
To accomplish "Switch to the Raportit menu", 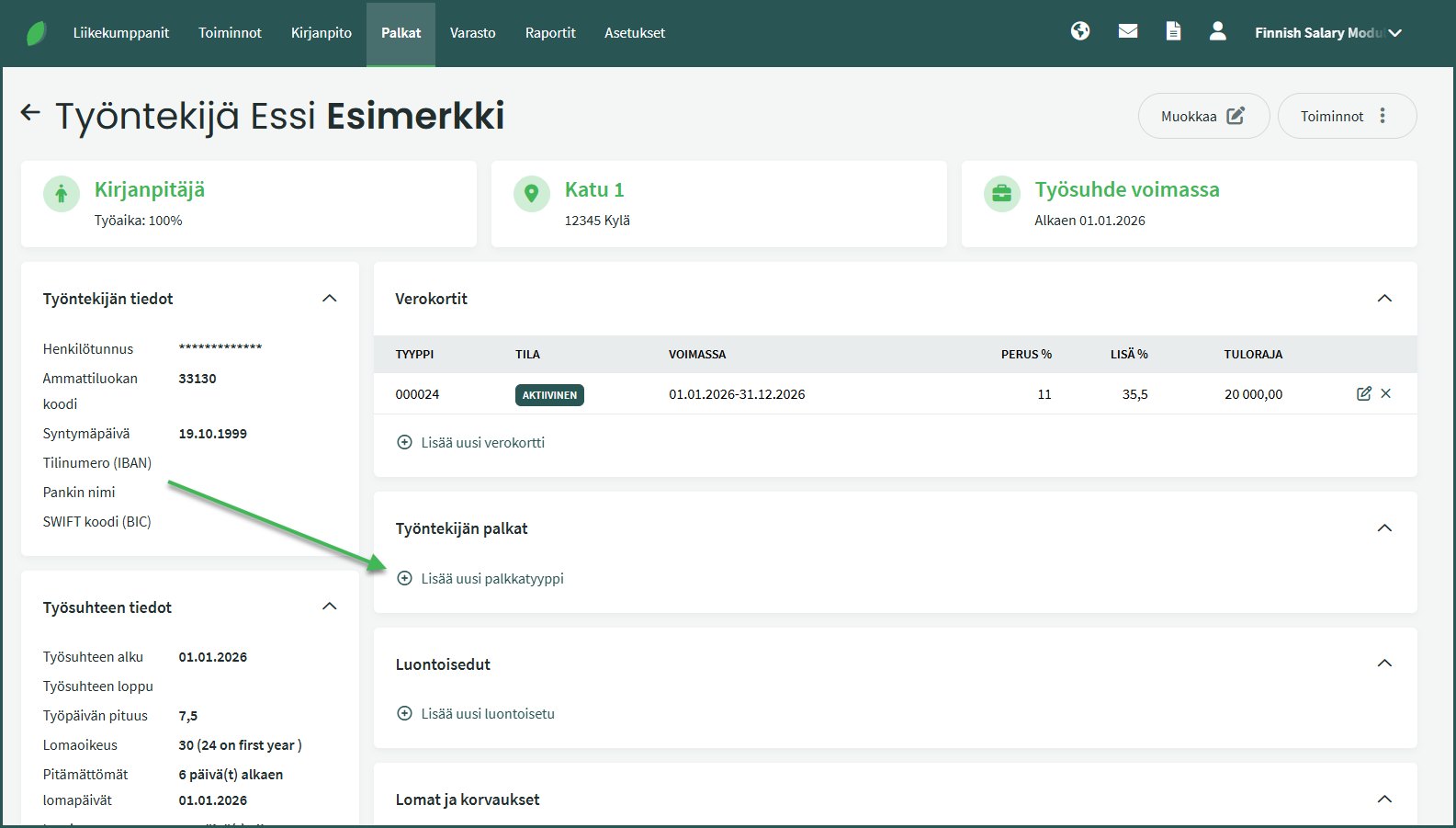I will tap(550, 33).
